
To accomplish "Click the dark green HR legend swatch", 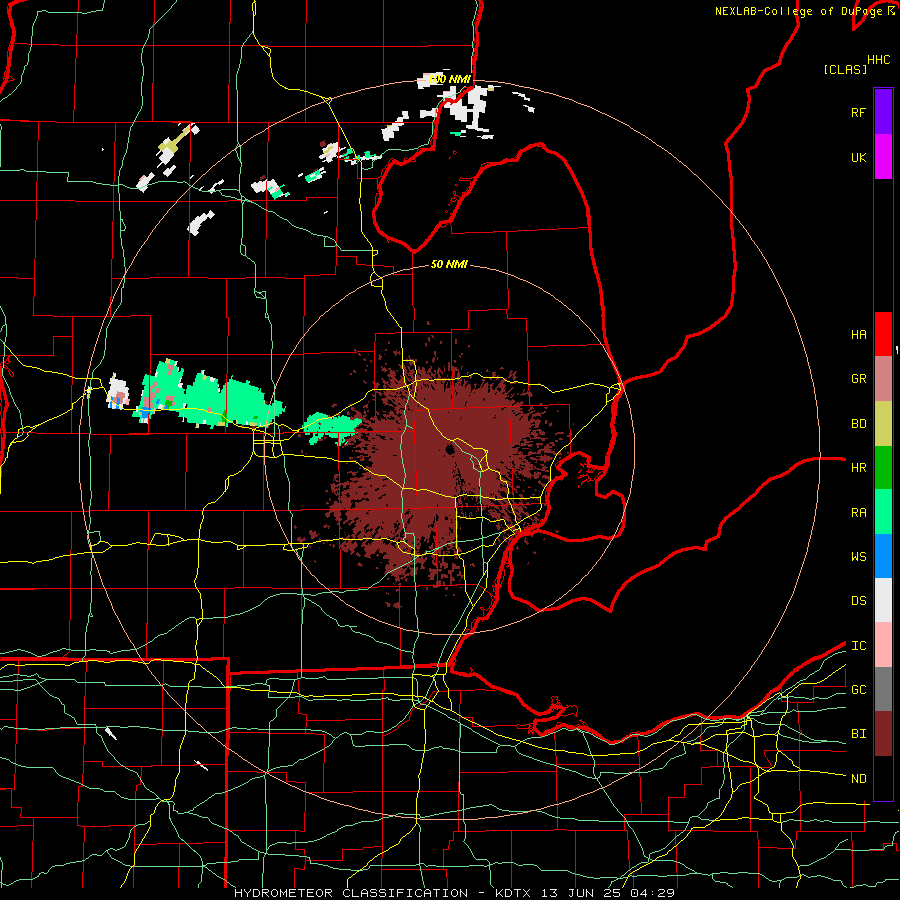I will (x=883, y=468).
